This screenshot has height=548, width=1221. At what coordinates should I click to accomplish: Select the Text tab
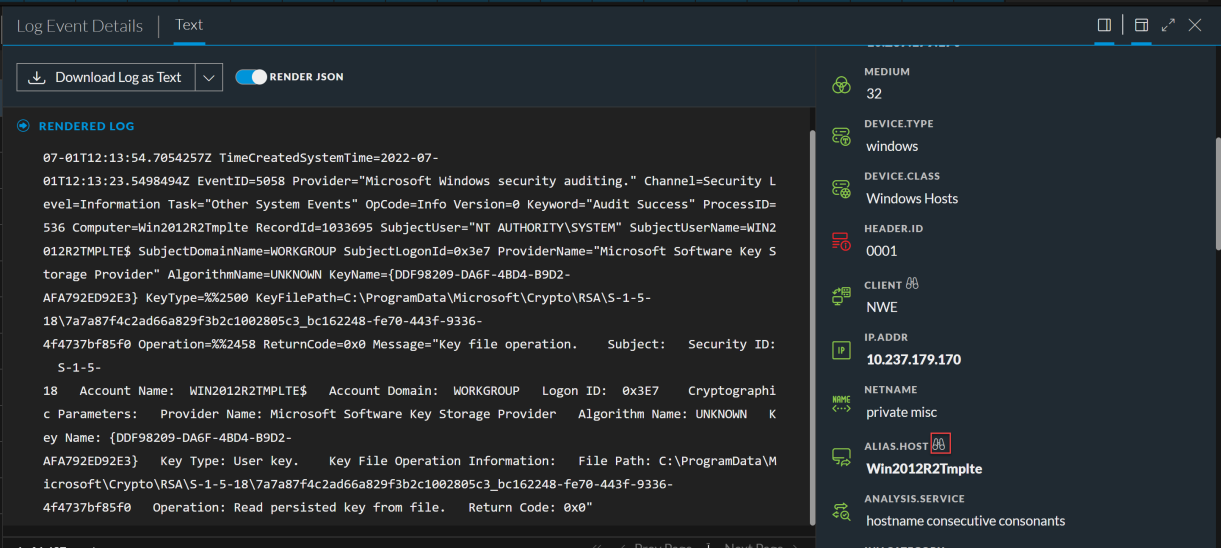[x=189, y=25]
